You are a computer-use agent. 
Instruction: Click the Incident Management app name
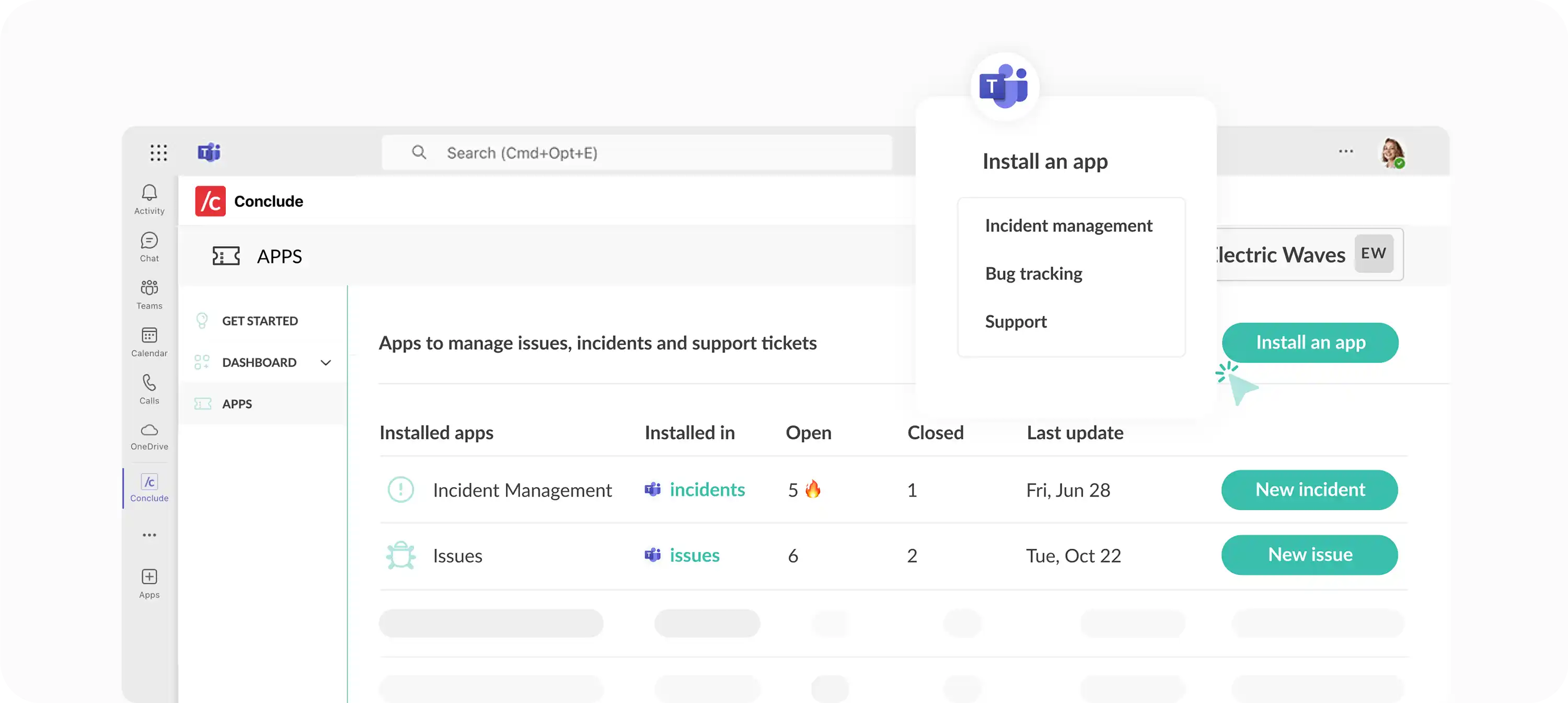(x=522, y=490)
